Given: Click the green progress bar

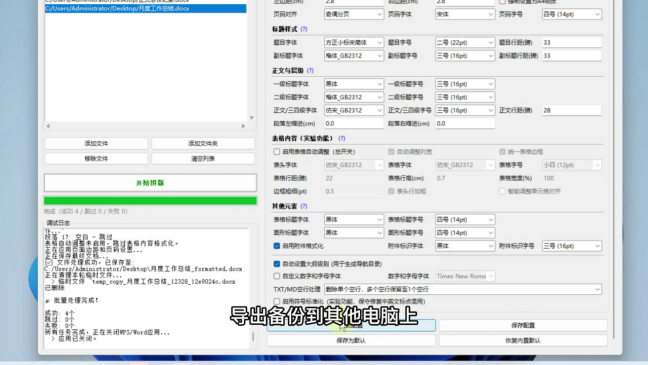Looking at the screenshot, I should click(150, 201).
